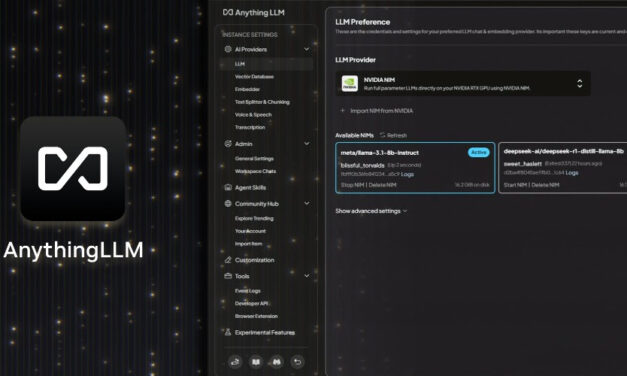
Task: Open Vector Database settings
Action: coord(254,77)
